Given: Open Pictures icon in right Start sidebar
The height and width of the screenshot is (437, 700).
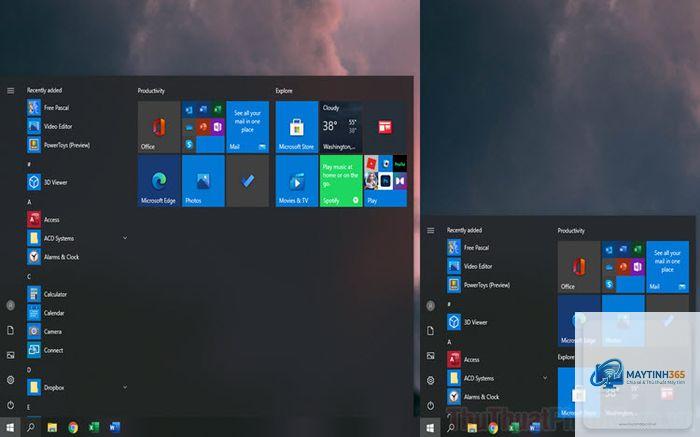Looking at the screenshot, I should coord(431,356).
